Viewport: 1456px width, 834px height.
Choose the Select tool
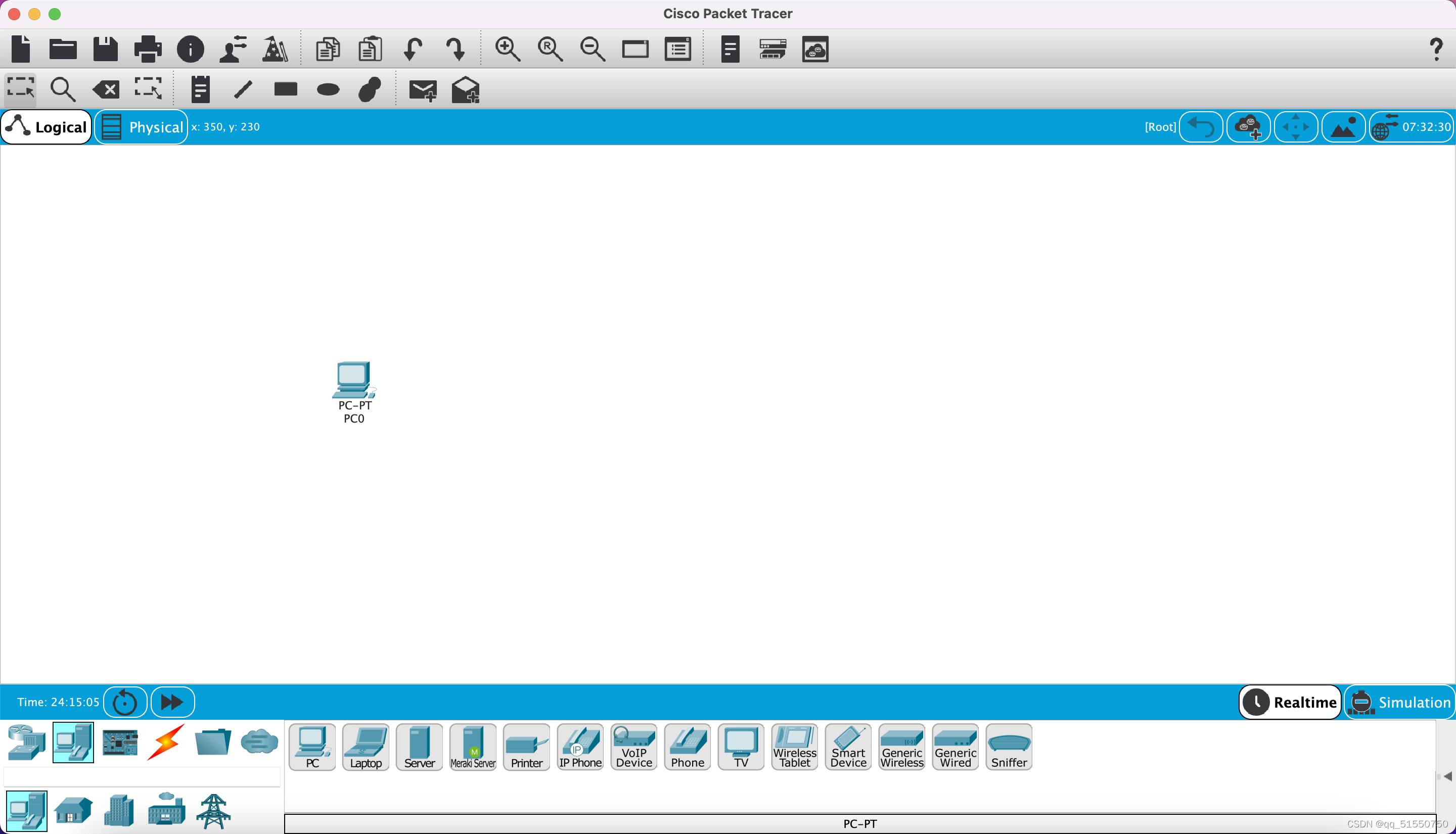21,89
